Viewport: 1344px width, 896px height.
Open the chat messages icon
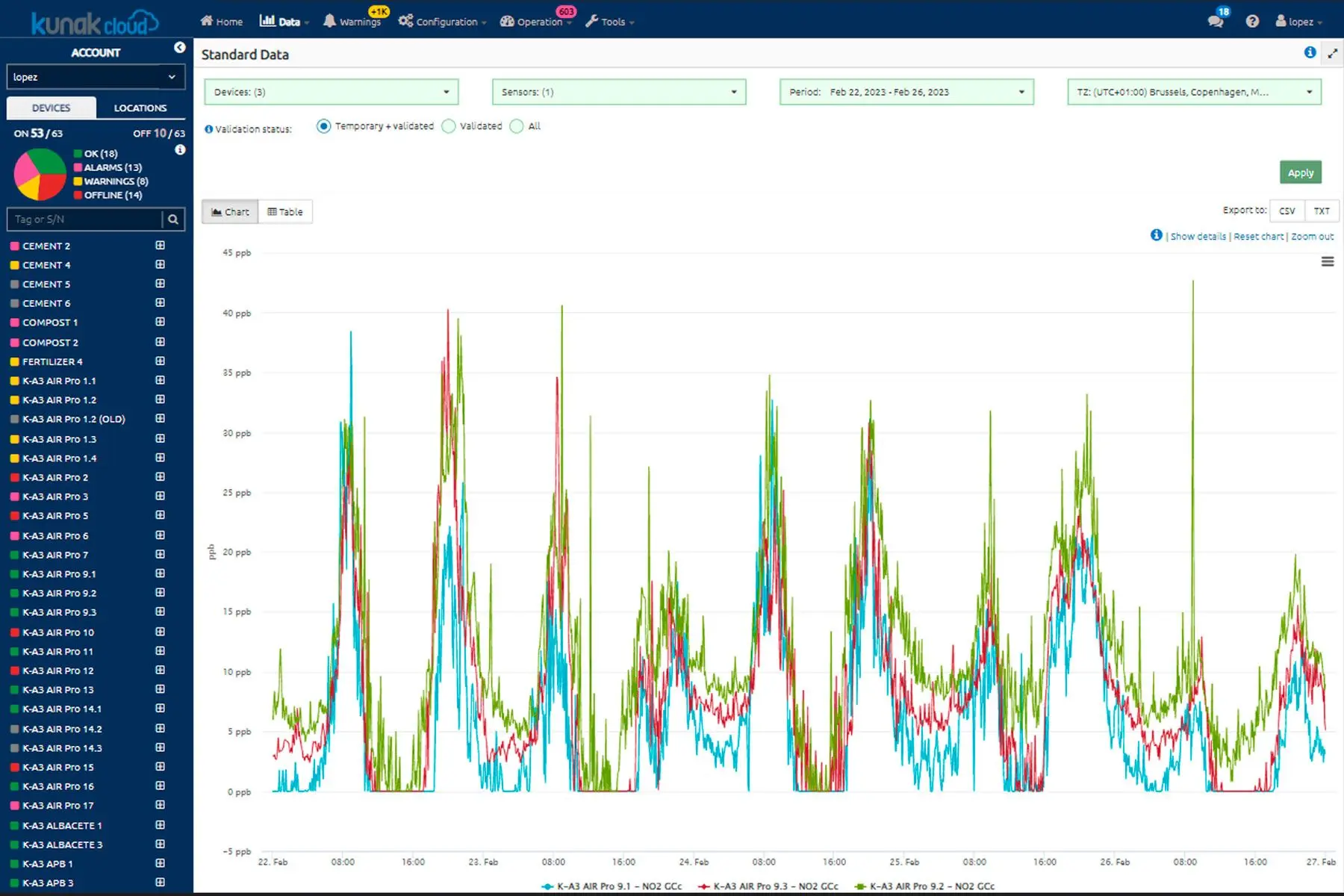tap(1216, 21)
